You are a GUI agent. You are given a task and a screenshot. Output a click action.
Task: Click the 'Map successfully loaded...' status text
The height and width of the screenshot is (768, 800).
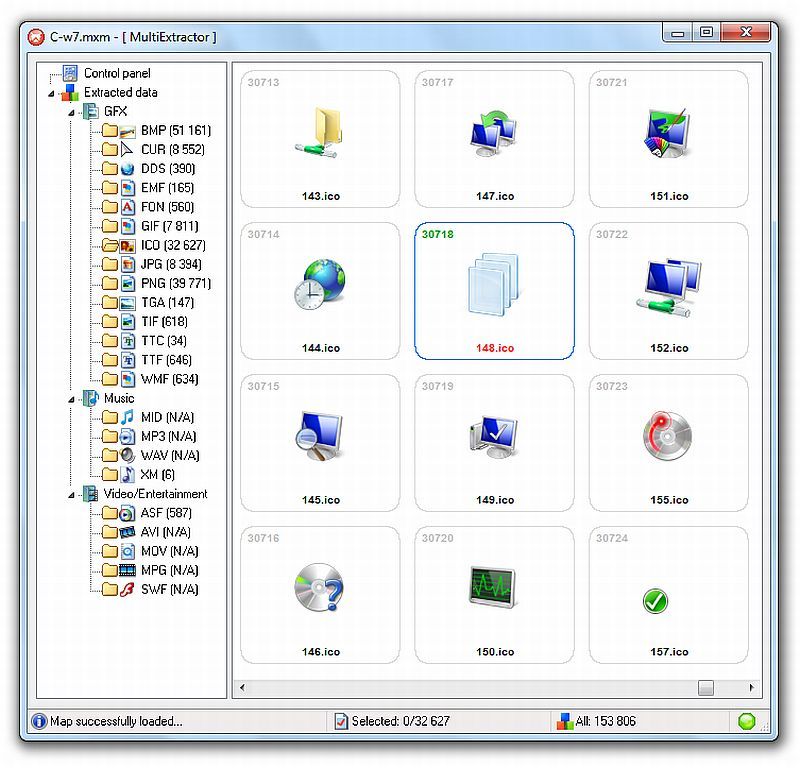coord(116,721)
